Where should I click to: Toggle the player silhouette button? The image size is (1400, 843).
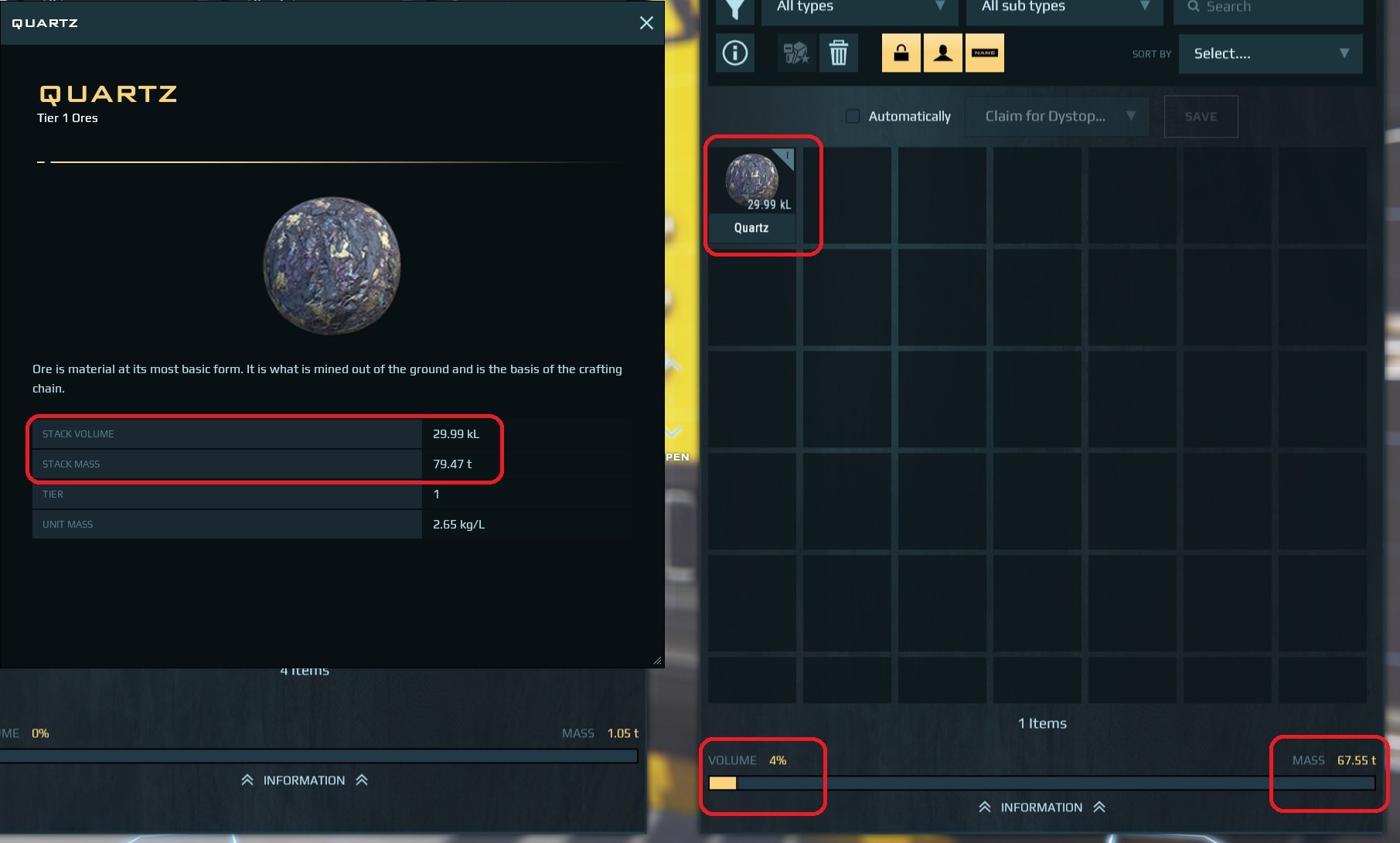click(x=943, y=53)
